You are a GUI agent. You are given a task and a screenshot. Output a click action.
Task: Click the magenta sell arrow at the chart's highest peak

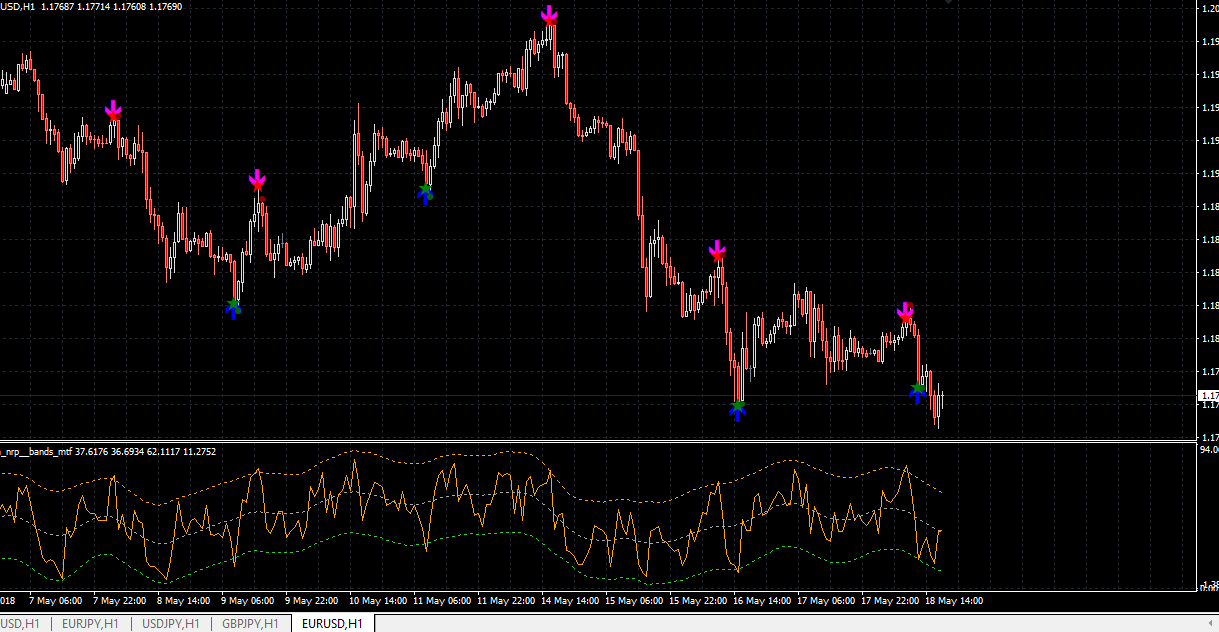(549, 15)
